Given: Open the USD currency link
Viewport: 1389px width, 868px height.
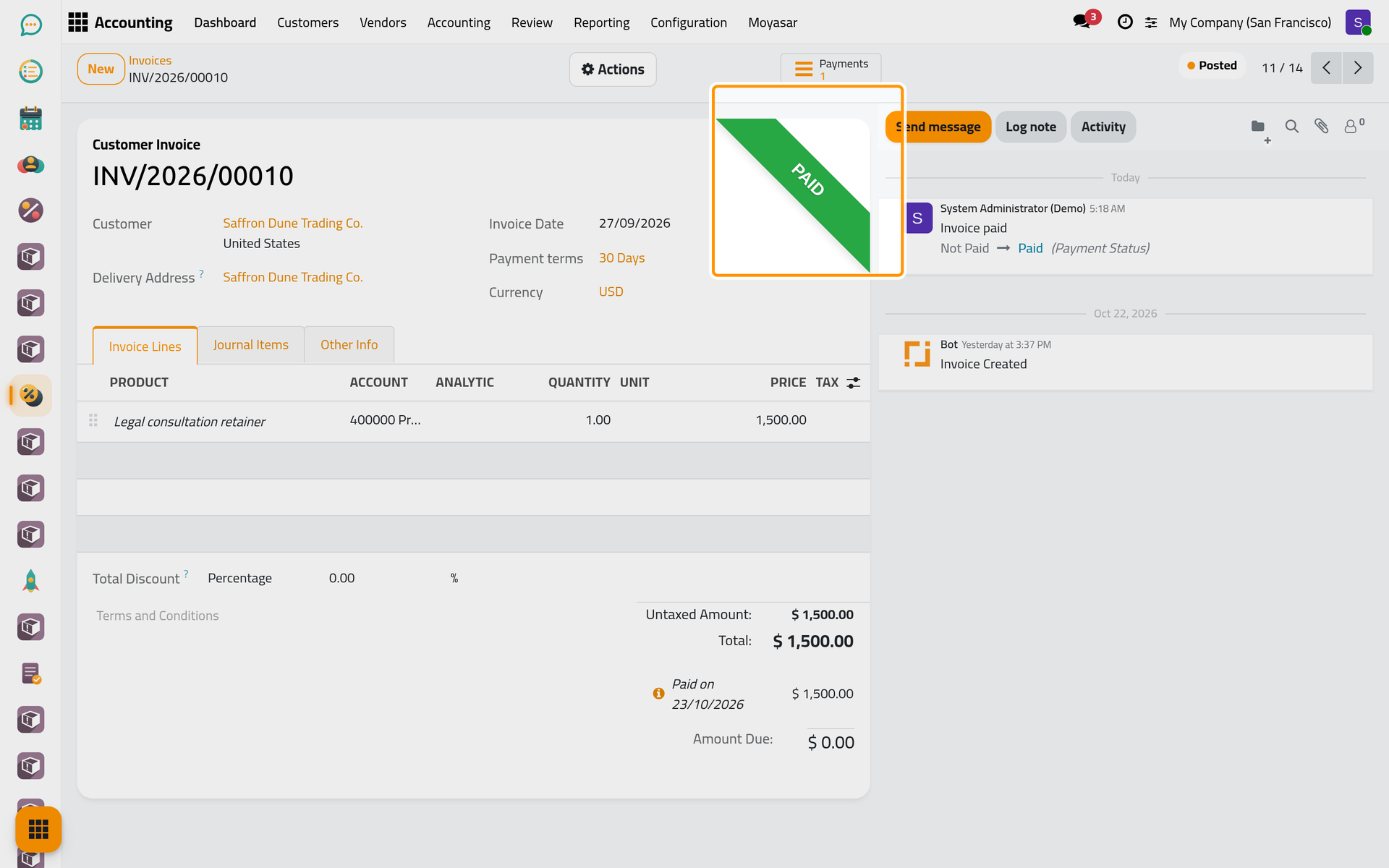Looking at the screenshot, I should [611, 292].
